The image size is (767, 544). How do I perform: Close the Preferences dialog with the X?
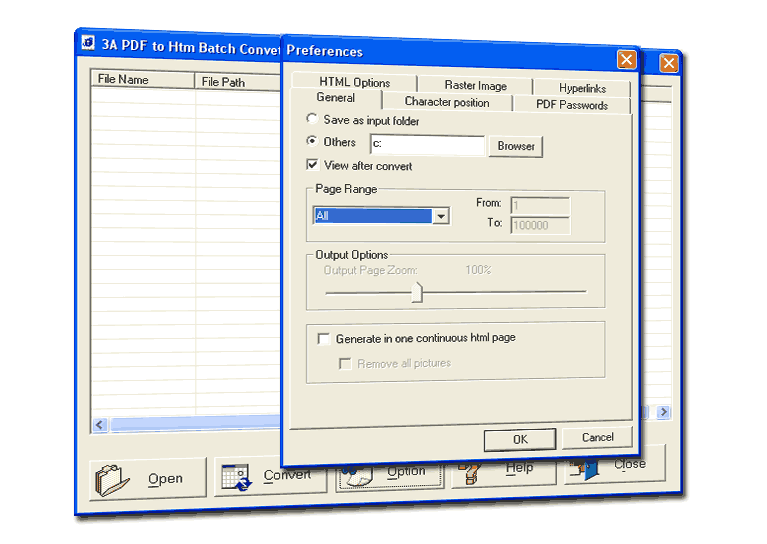click(x=626, y=60)
